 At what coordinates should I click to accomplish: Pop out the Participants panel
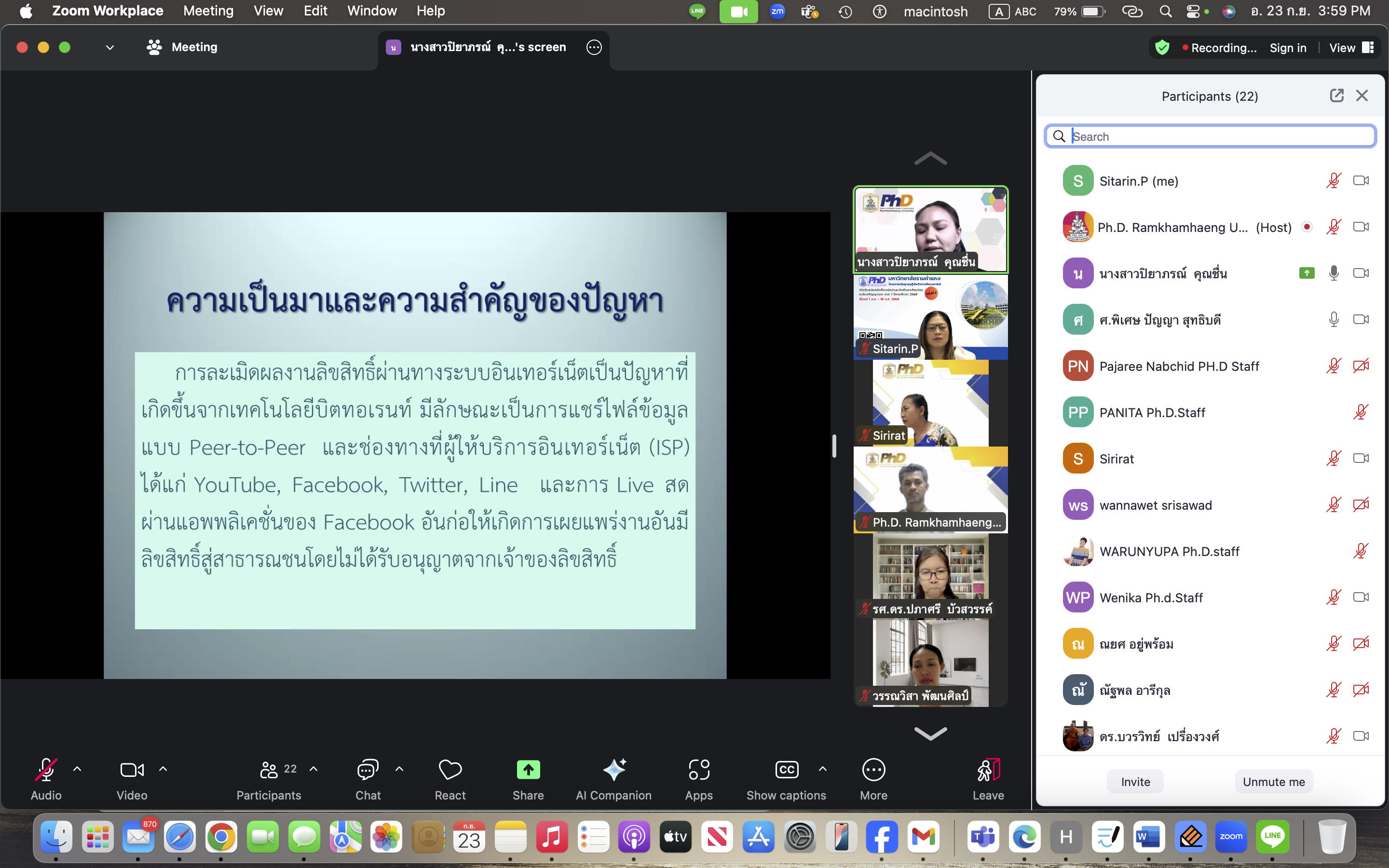[x=1336, y=96]
